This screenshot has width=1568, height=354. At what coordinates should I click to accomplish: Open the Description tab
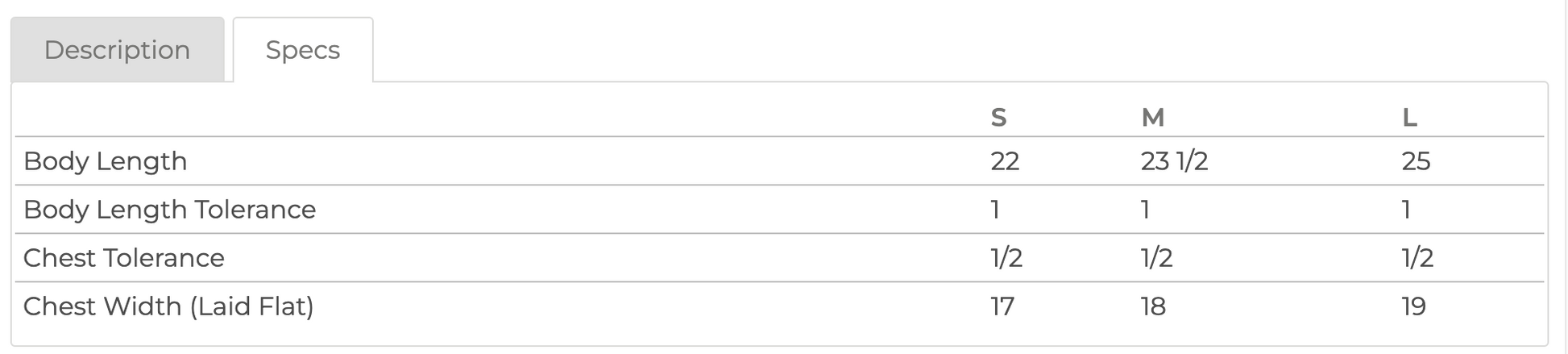click(x=117, y=50)
